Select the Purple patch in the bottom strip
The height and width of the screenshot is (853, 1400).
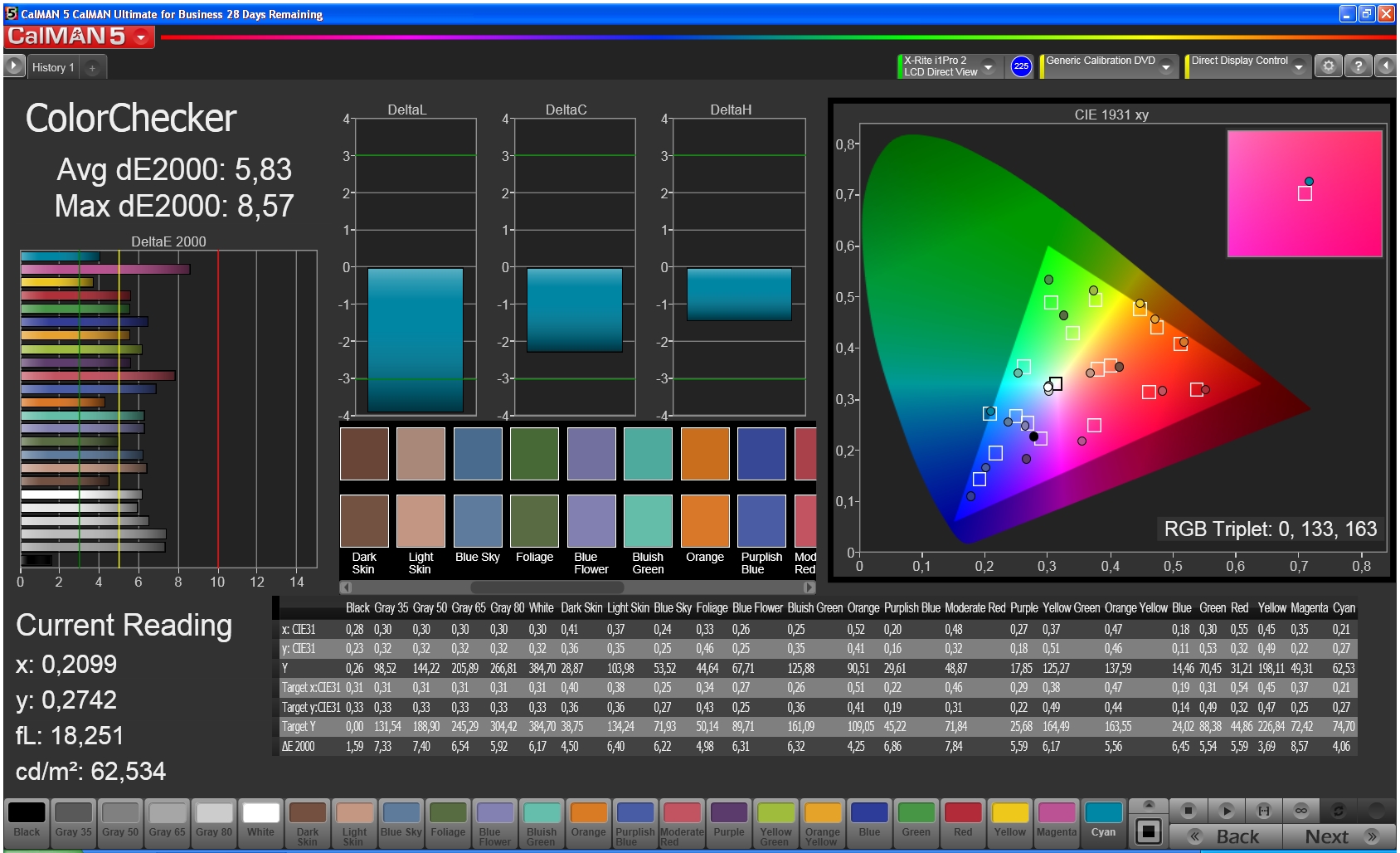(729, 823)
